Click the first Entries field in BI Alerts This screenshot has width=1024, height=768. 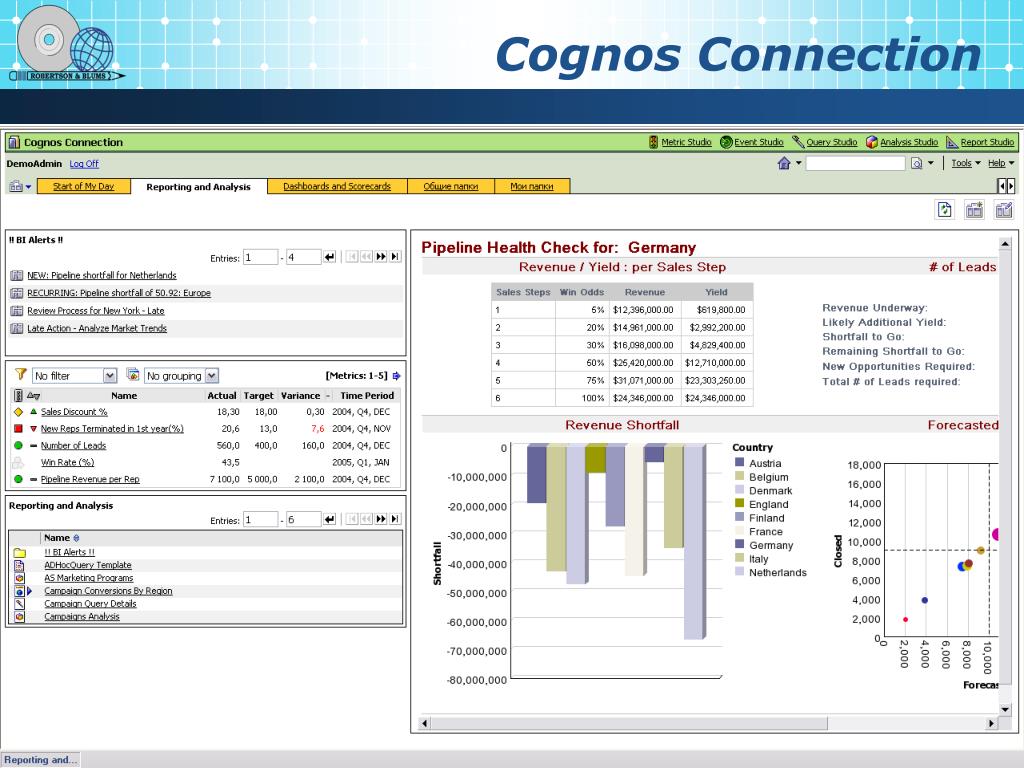tap(260, 257)
